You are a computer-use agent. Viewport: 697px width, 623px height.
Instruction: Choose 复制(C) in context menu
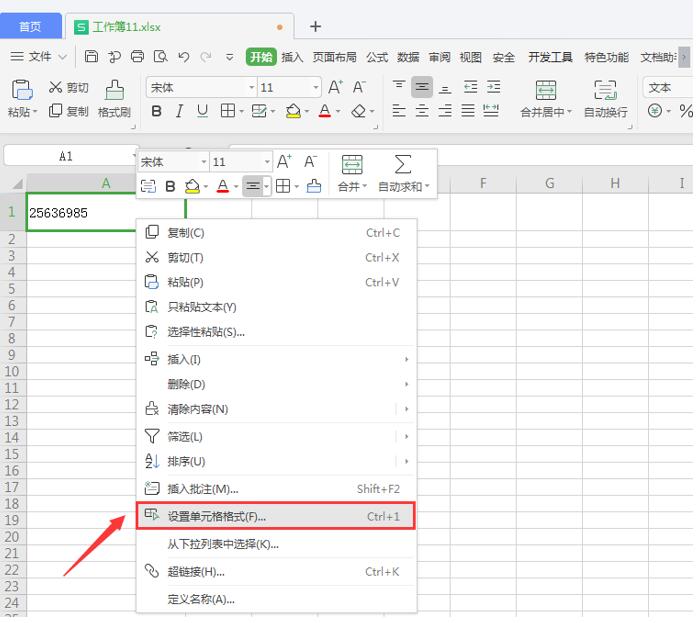tap(276, 232)
